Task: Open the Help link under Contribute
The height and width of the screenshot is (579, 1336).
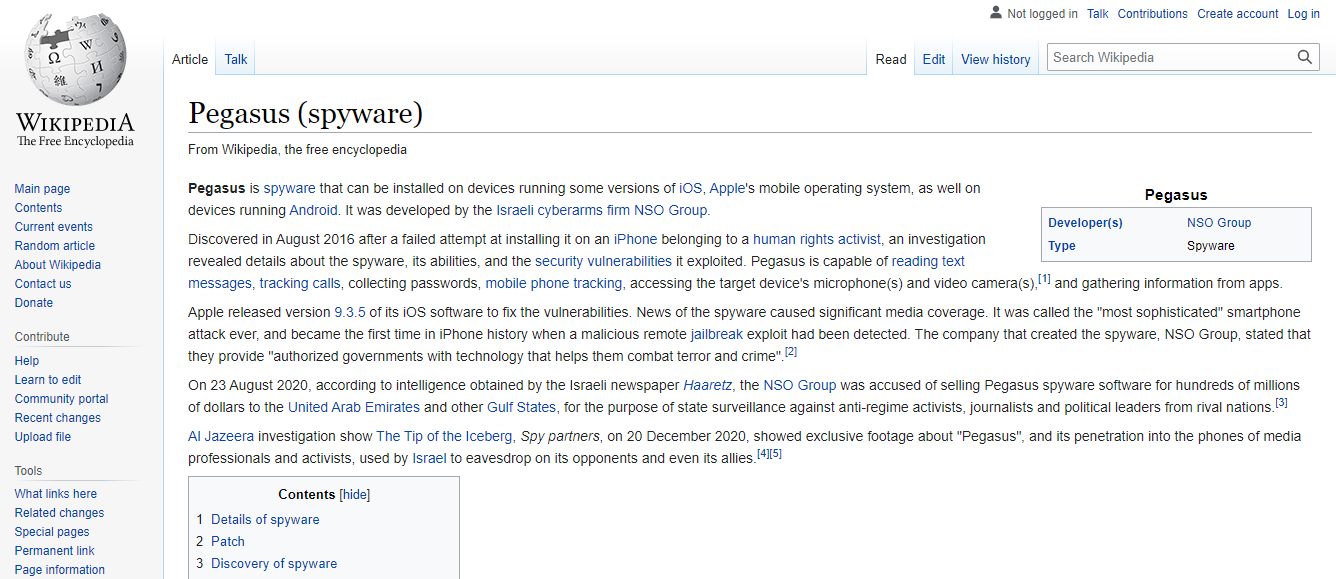Action: tap(27, 361)
